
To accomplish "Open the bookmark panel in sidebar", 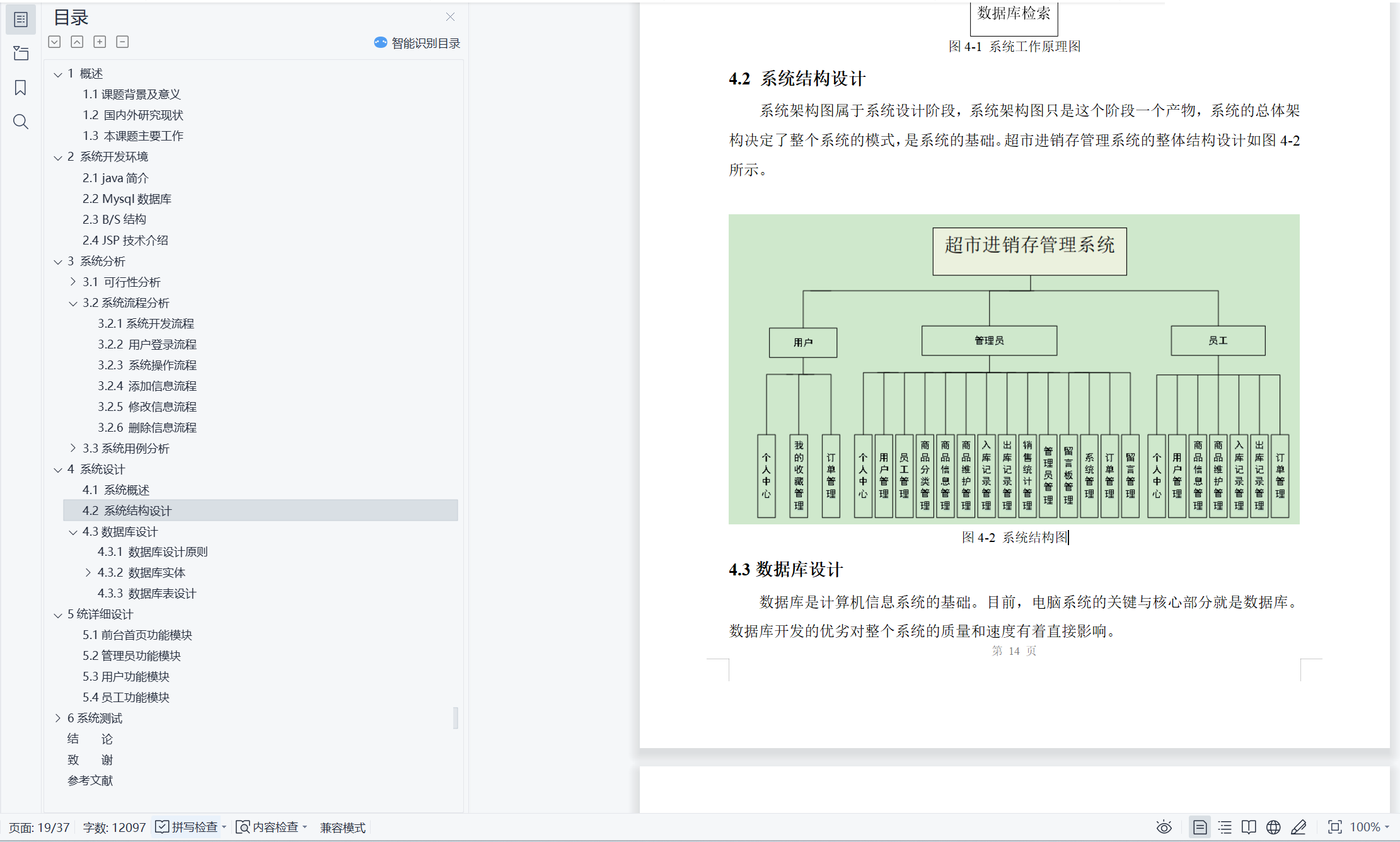I will pos(20,88).
